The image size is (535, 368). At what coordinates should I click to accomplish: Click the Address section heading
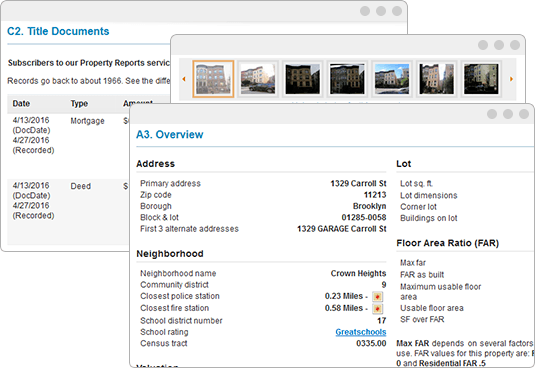[x=155, y=164]
